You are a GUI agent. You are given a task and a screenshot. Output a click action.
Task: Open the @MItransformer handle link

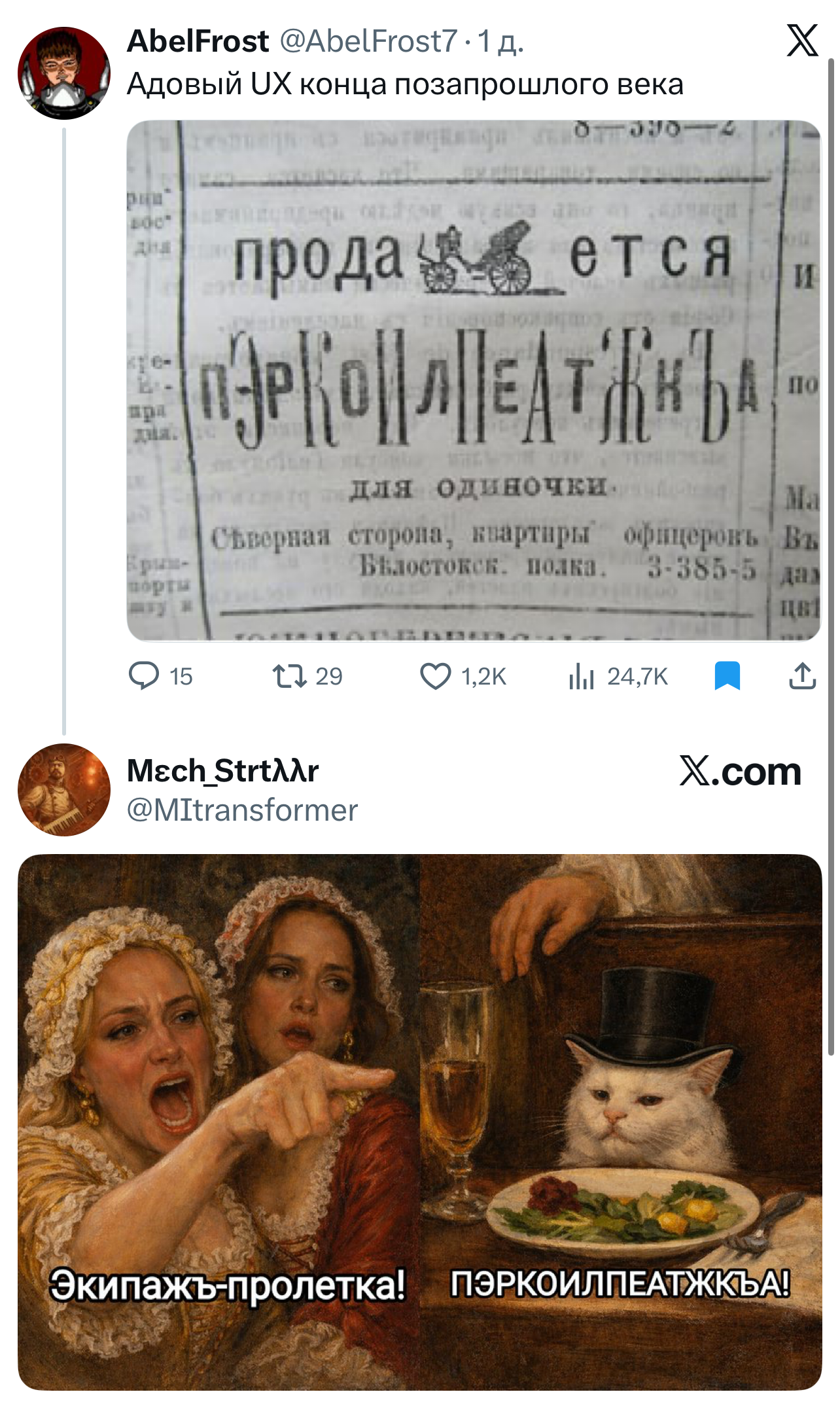tap(242, 810)
